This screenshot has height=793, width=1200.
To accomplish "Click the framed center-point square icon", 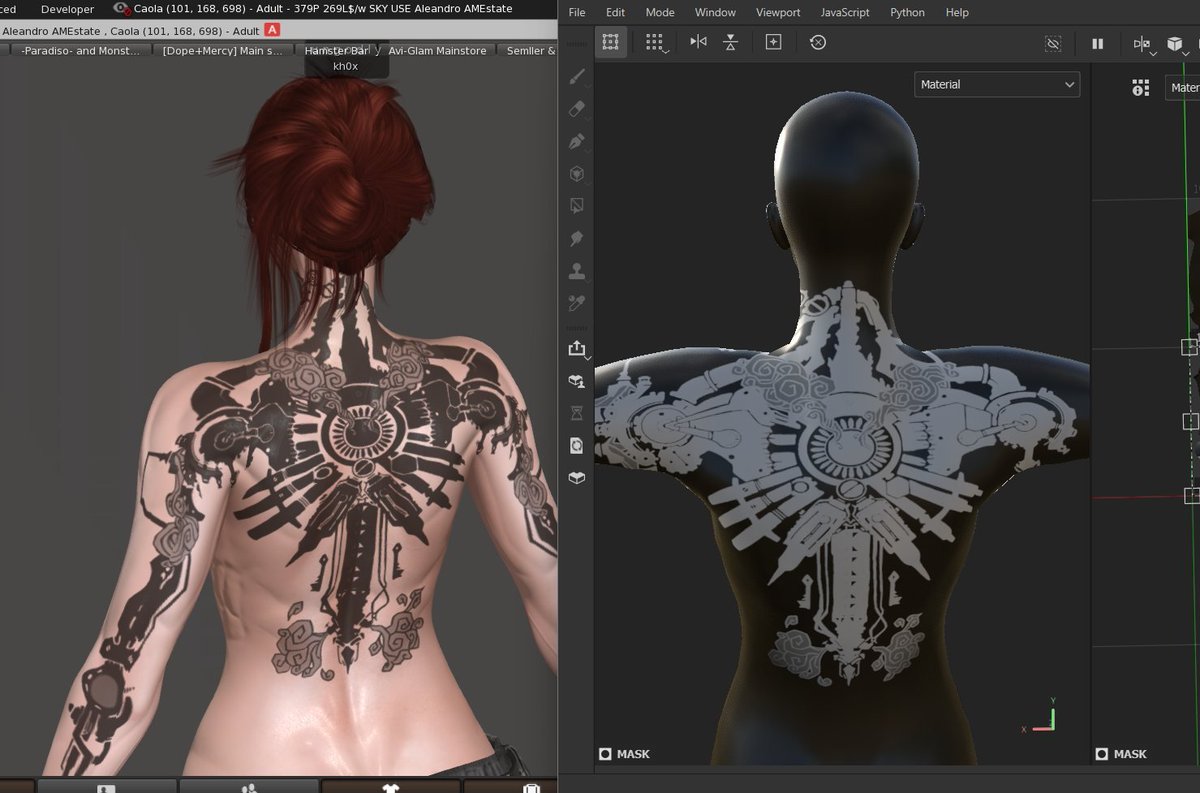I will coord(773,42).
